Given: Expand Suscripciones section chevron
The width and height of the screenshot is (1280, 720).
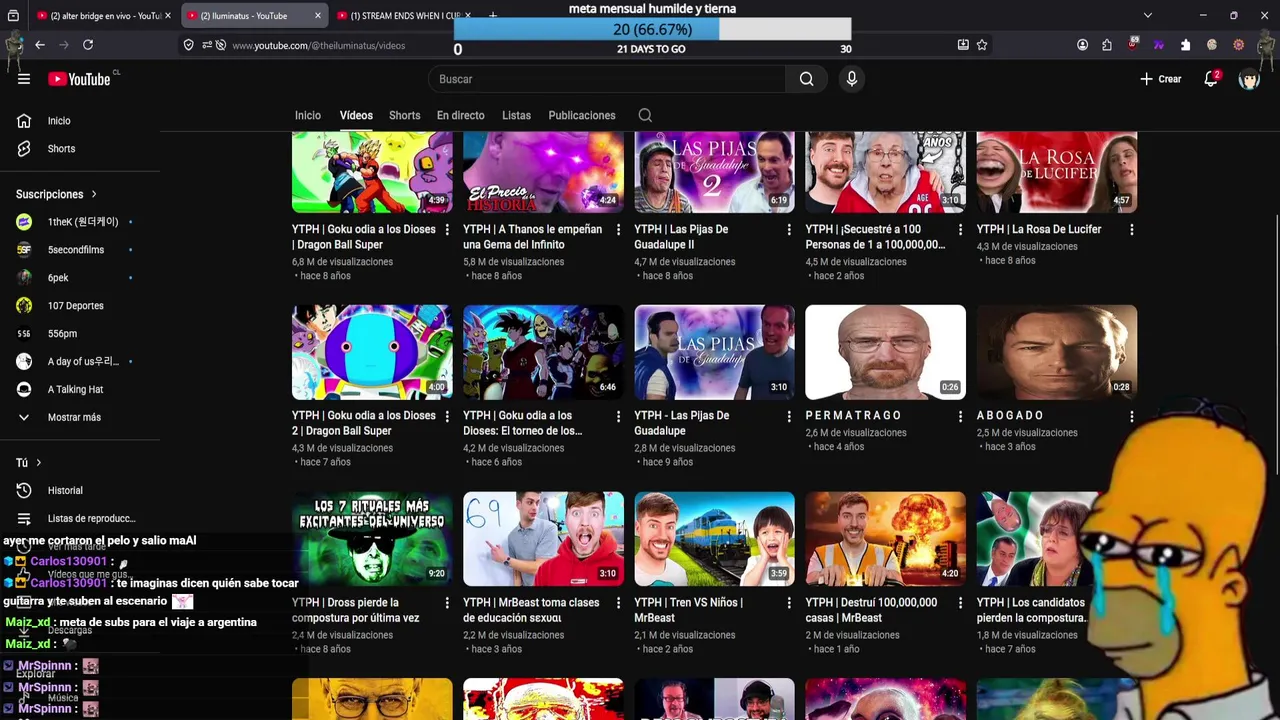Looking at the screenshot, I should [94, 194].
